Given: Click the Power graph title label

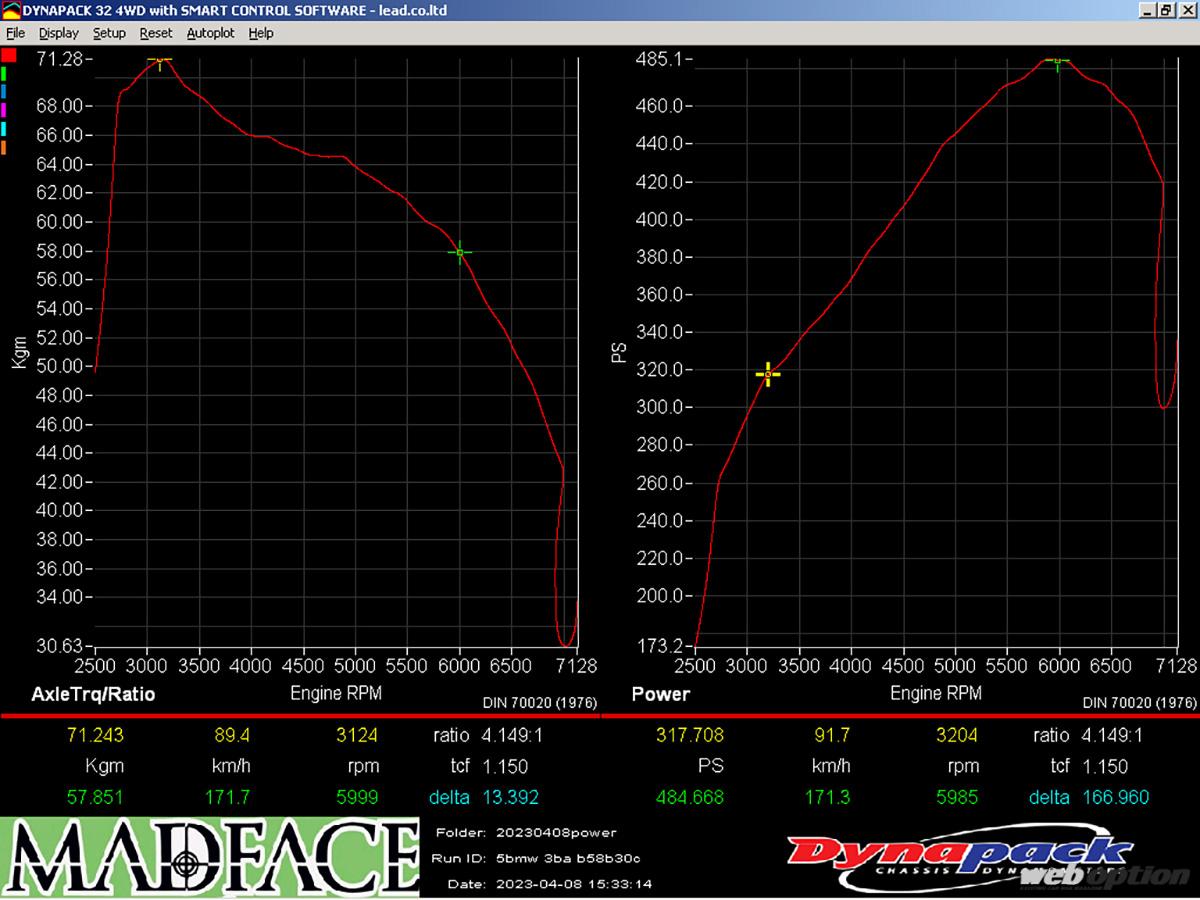Looking at the screenshot, I should tap(660, 693).
